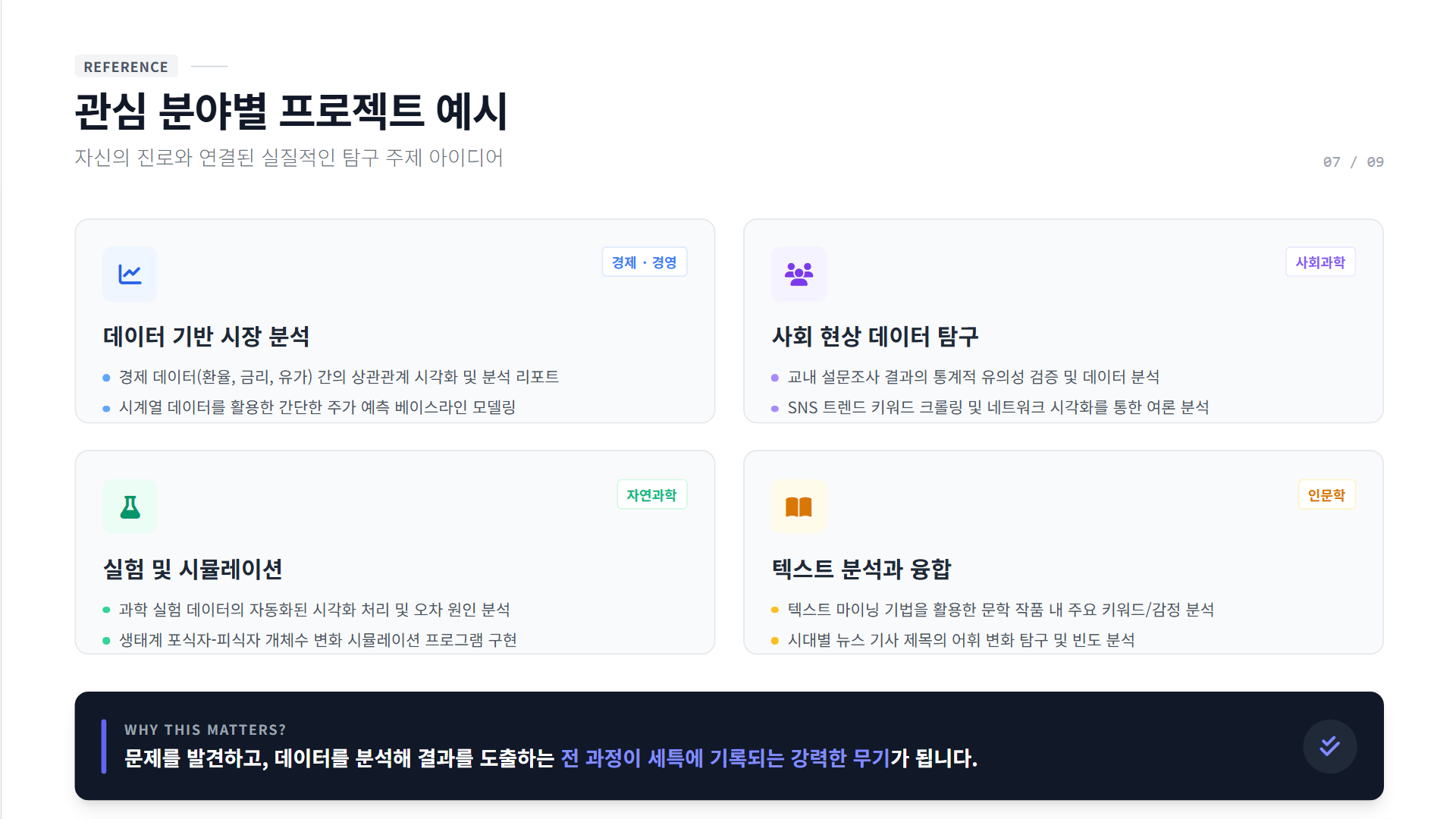The width and height of the screenshot is (1456, 819).
Task: Click the main heading 관심 분야별 프로젝트 예시
Action: point(291,111)
